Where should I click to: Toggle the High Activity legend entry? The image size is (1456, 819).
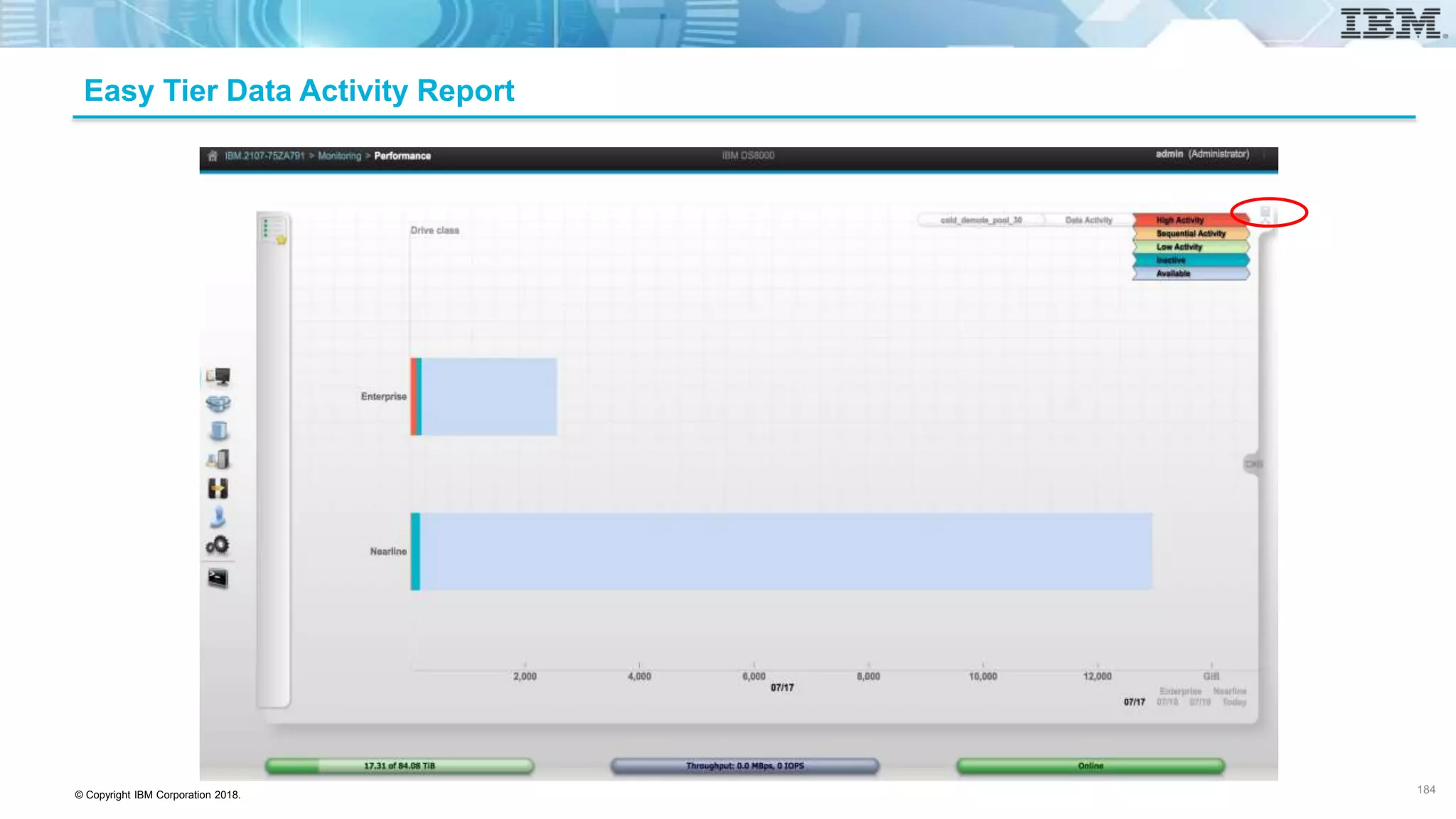(x=1191, y=220)
